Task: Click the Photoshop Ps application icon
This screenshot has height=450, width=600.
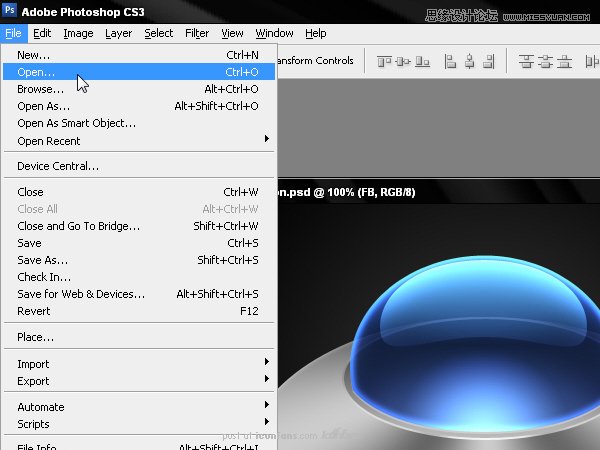Action: click(9, 9)
